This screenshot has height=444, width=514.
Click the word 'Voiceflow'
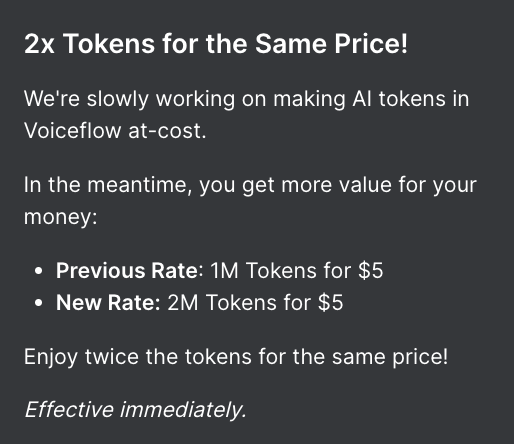(72, 130)
